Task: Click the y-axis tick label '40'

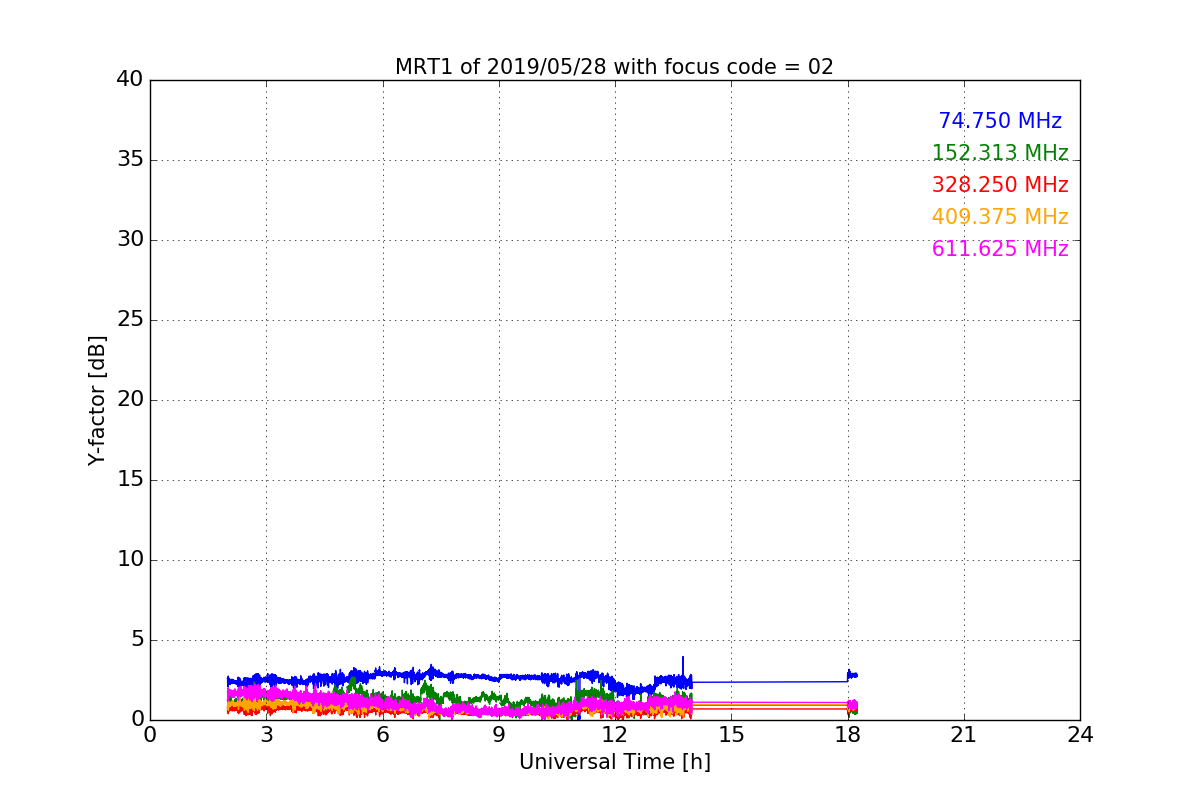Action: 130,80
